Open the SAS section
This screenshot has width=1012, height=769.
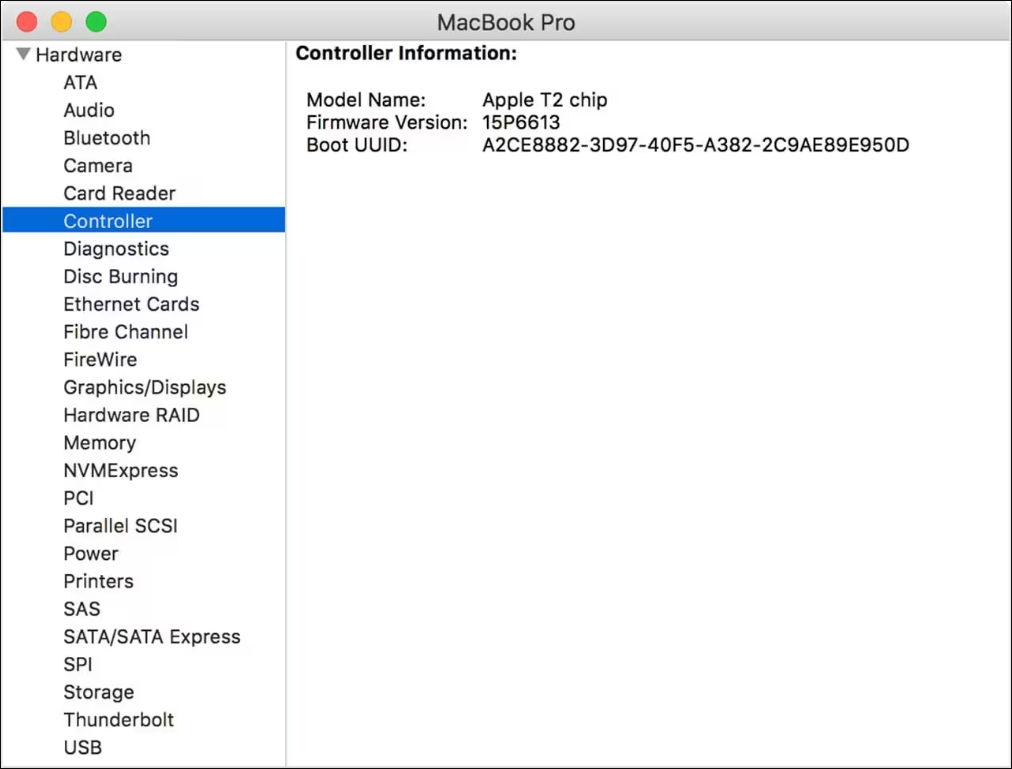point(82,610)
